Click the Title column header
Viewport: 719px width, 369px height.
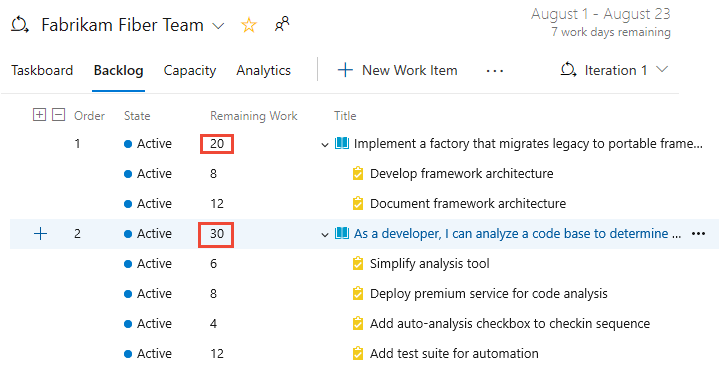[345, 116]
